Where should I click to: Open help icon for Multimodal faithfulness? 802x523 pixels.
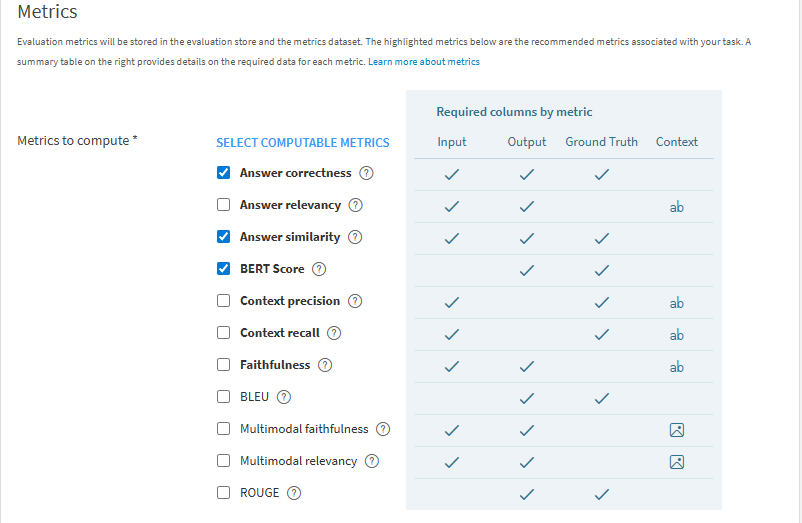click(382, 429)
